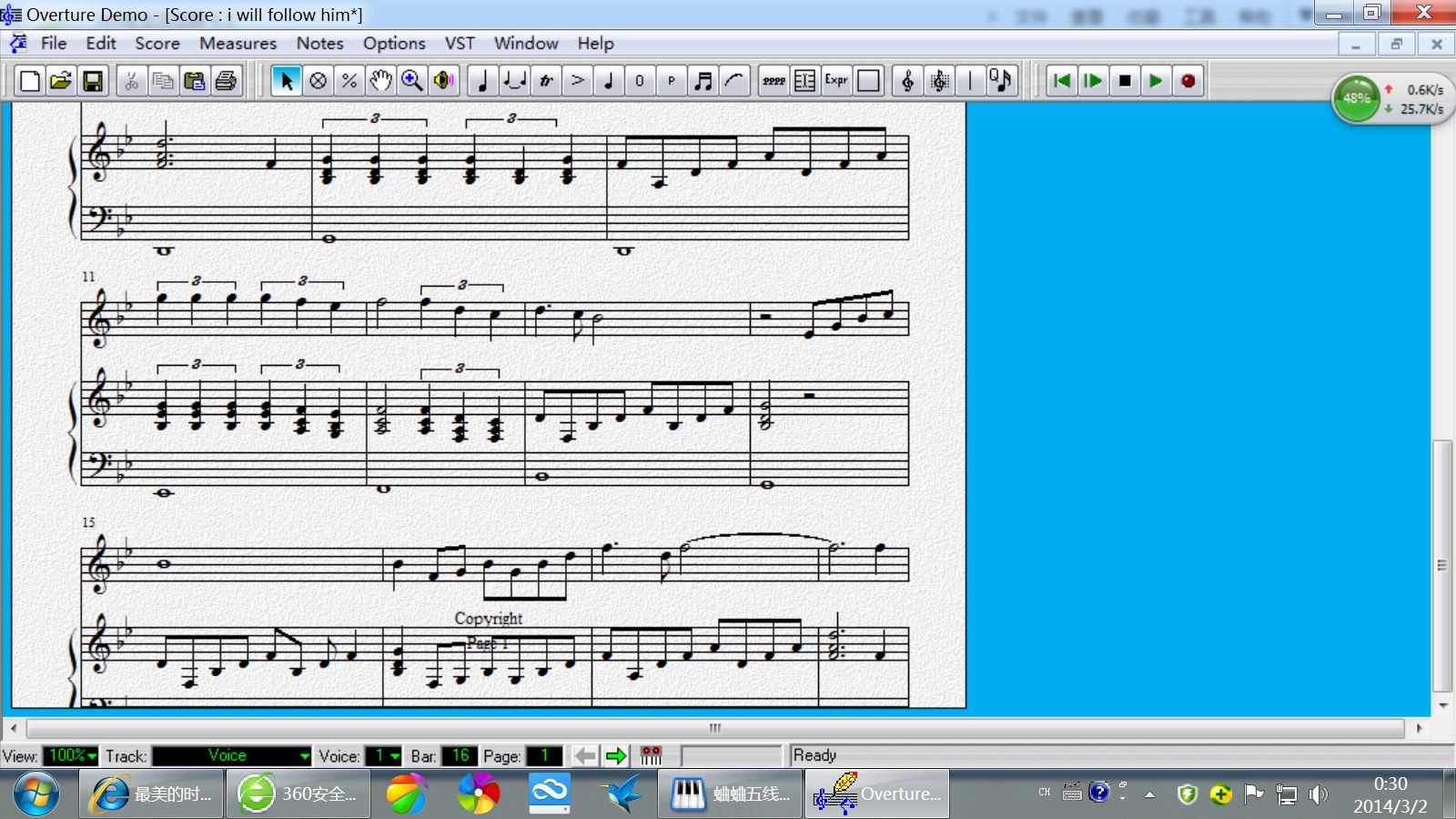
Task: Open the Voice number dropdown
Action: coord(394,756)
